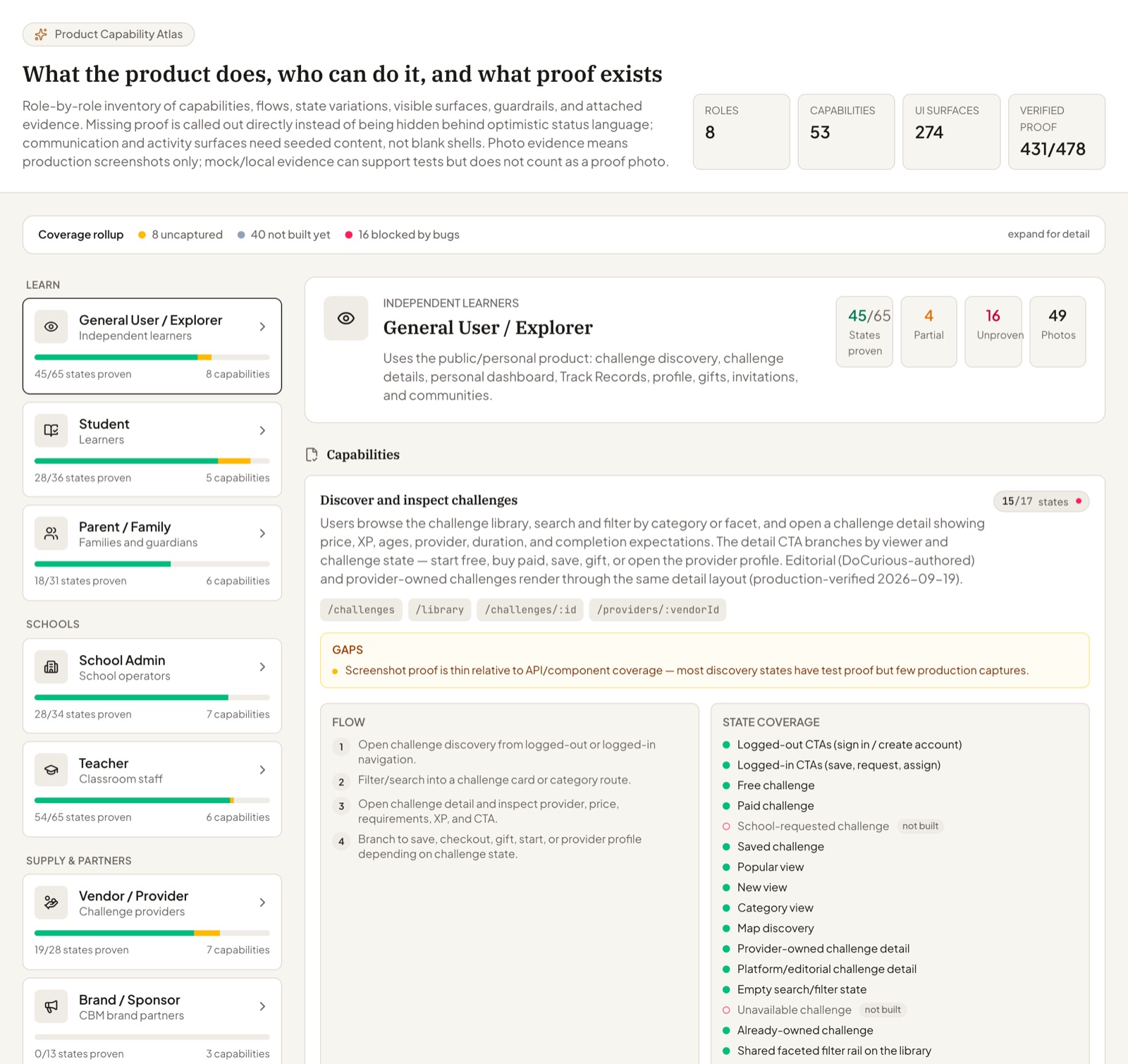Open the Vendor / Provider role name
This screenshot has width=1128, height=1064.
click(x=134, y=895)
